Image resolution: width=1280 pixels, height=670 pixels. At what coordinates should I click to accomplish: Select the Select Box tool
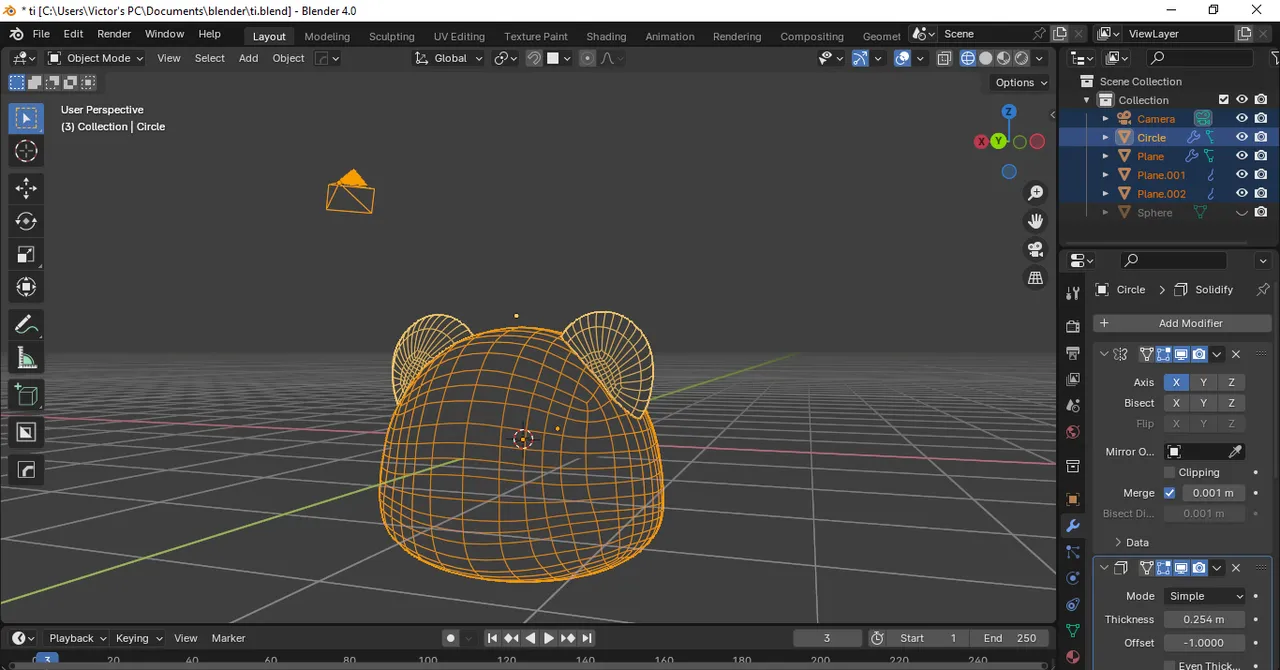26,118
